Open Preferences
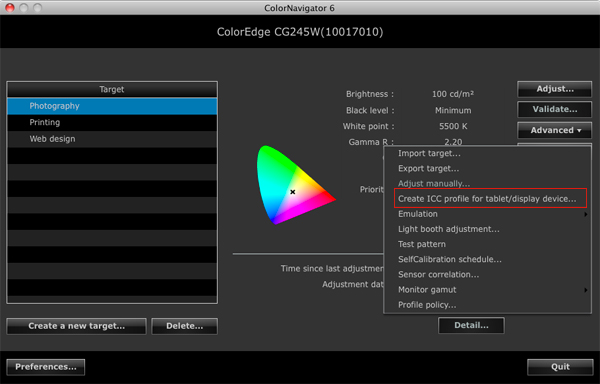Viewport: 600px width, 384px height. [46, 367]
